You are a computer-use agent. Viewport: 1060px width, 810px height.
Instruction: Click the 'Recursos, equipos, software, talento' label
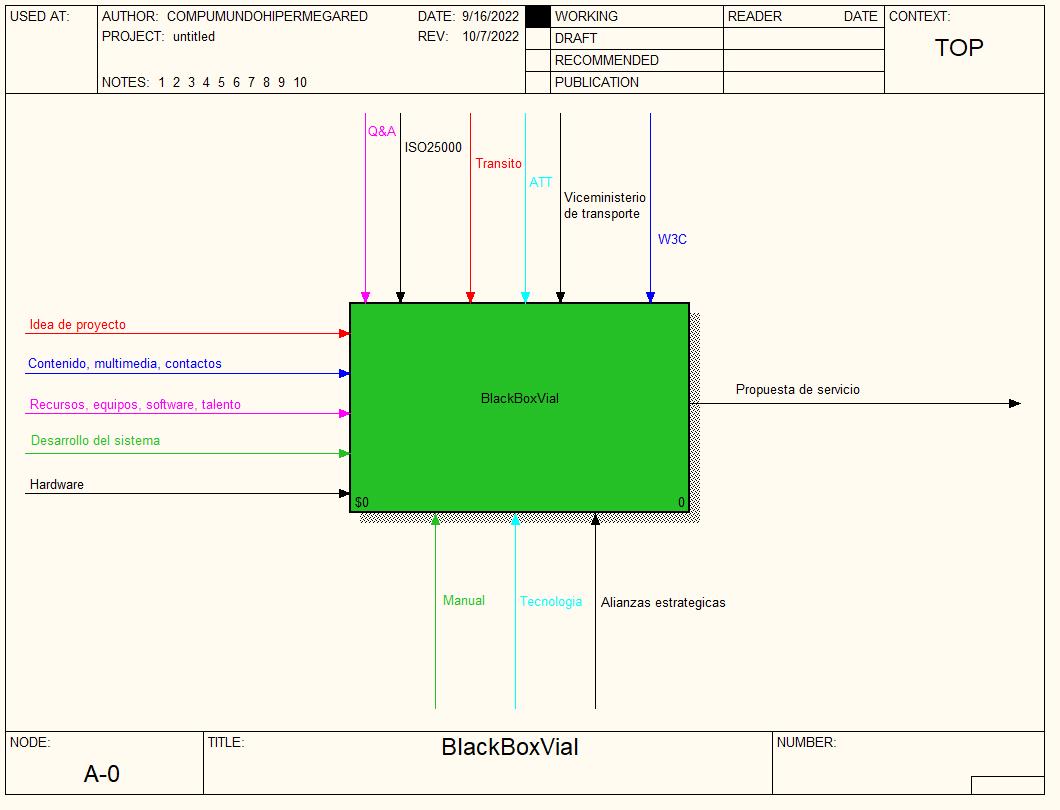tap(135, 405)
